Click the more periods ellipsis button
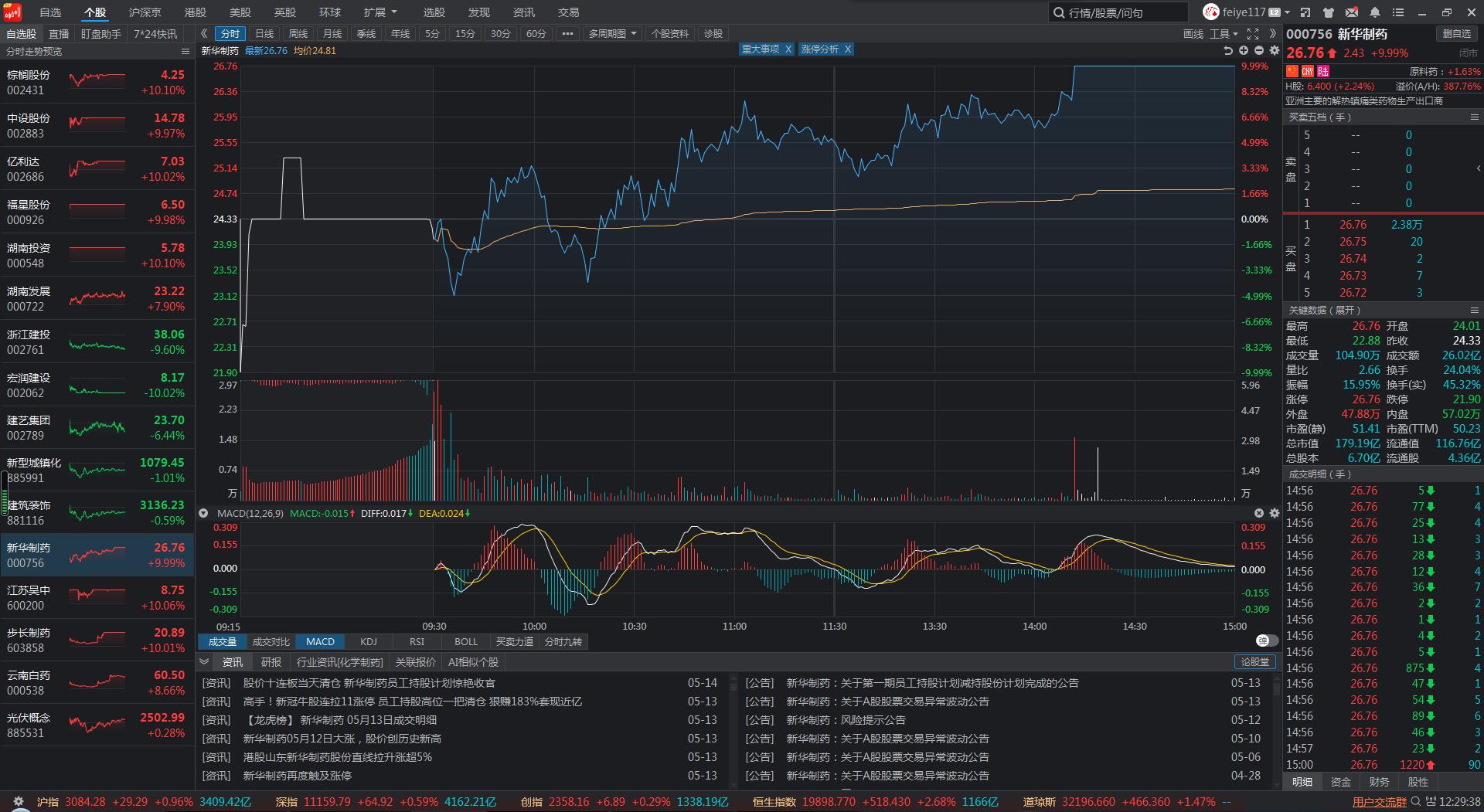 click(x=567, y=33)
